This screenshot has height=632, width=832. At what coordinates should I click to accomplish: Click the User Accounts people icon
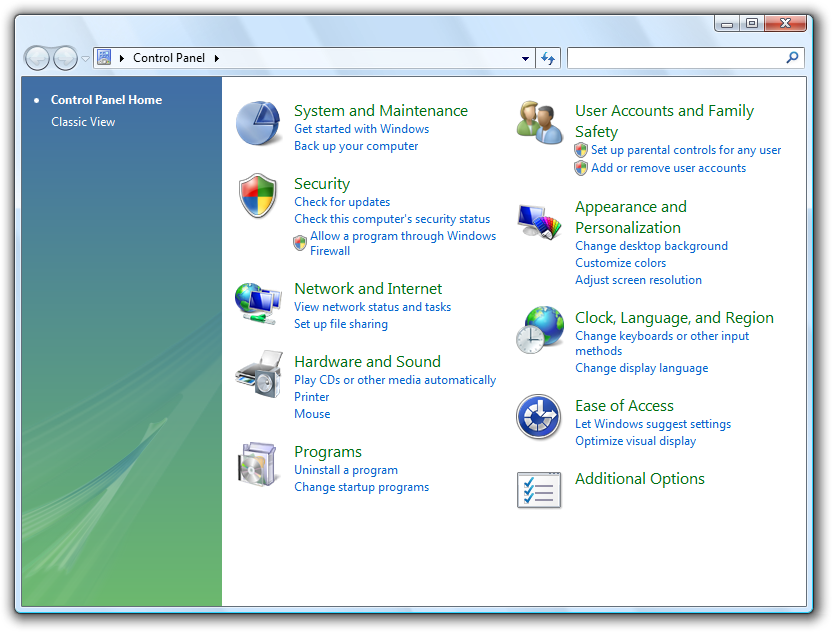tap(539, 124)
